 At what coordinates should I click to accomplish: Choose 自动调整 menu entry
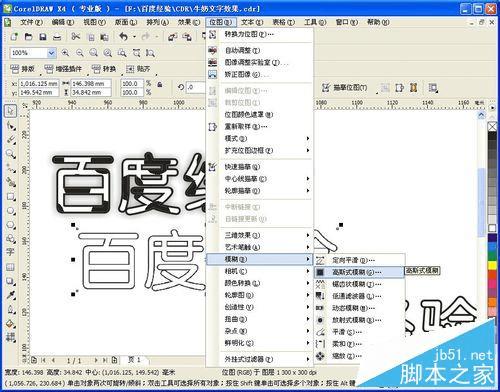click(x=260, y=50)
